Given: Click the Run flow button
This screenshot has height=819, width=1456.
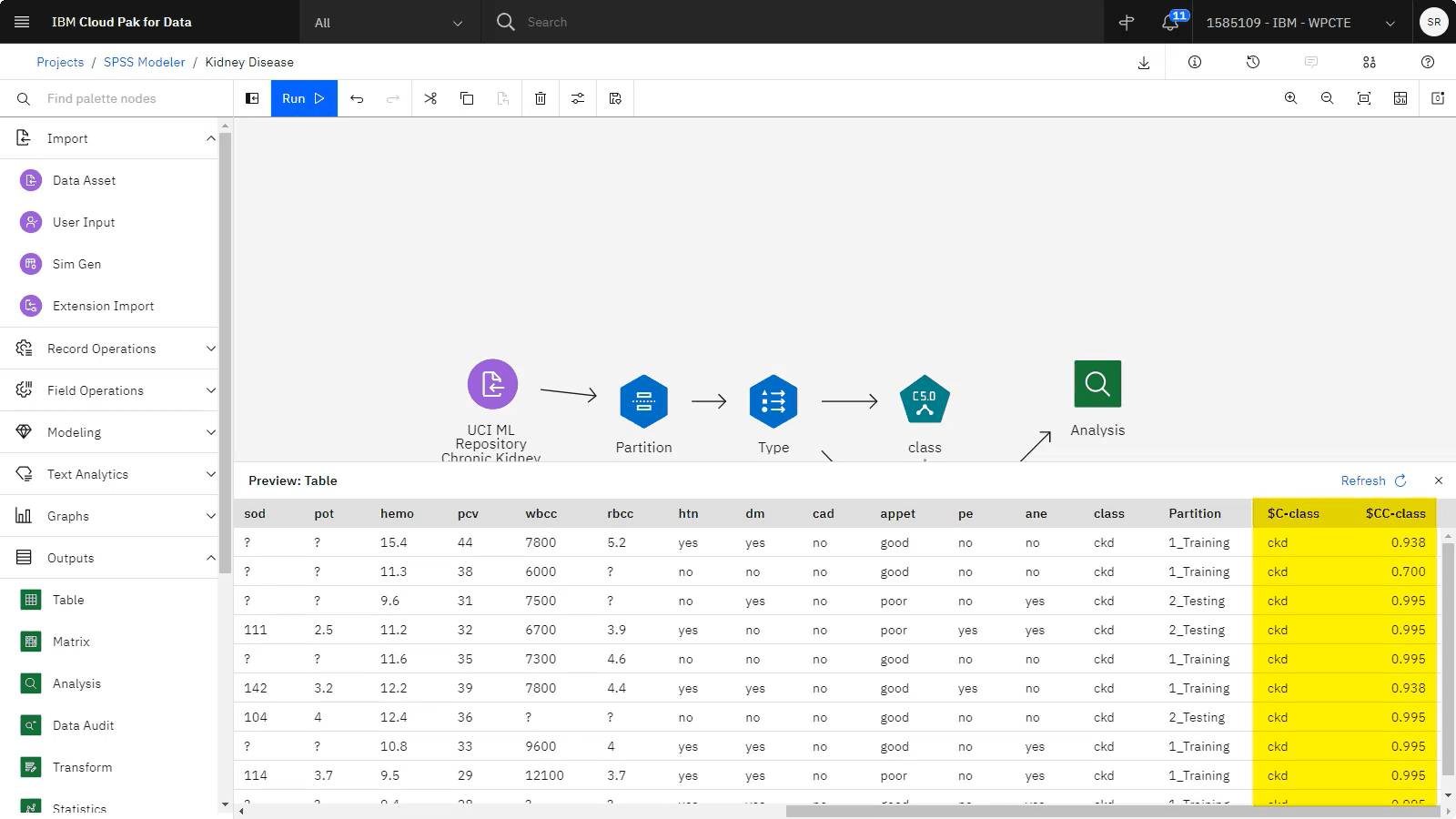Looking at the screenshot, I should pyautogui.click(x=303, y=98).
